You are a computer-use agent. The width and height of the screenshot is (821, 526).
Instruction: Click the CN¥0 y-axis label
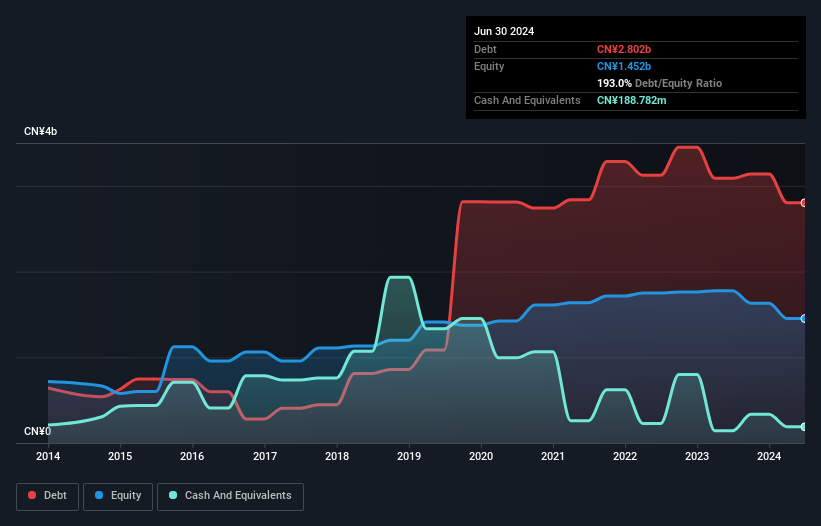coord(38,431)
